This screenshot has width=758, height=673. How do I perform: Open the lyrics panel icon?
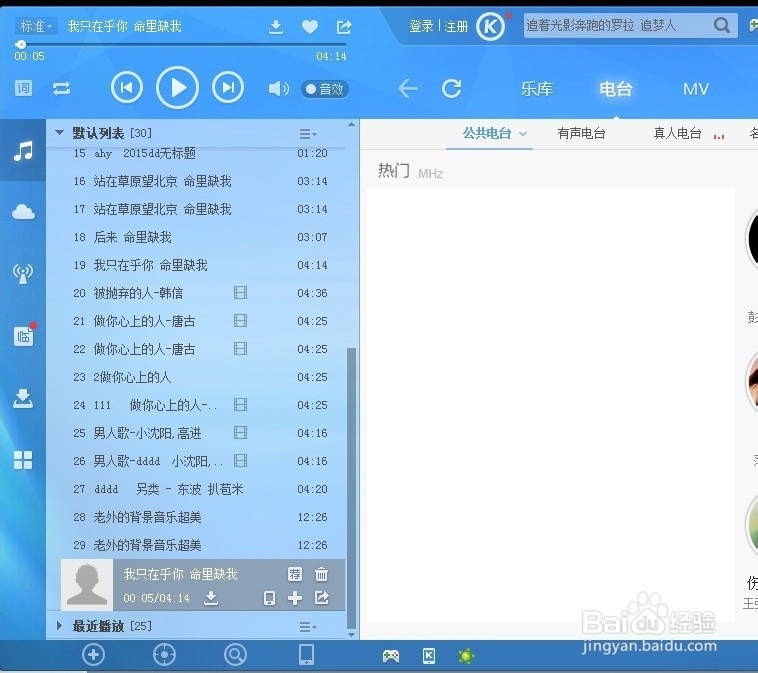[23, 88]
